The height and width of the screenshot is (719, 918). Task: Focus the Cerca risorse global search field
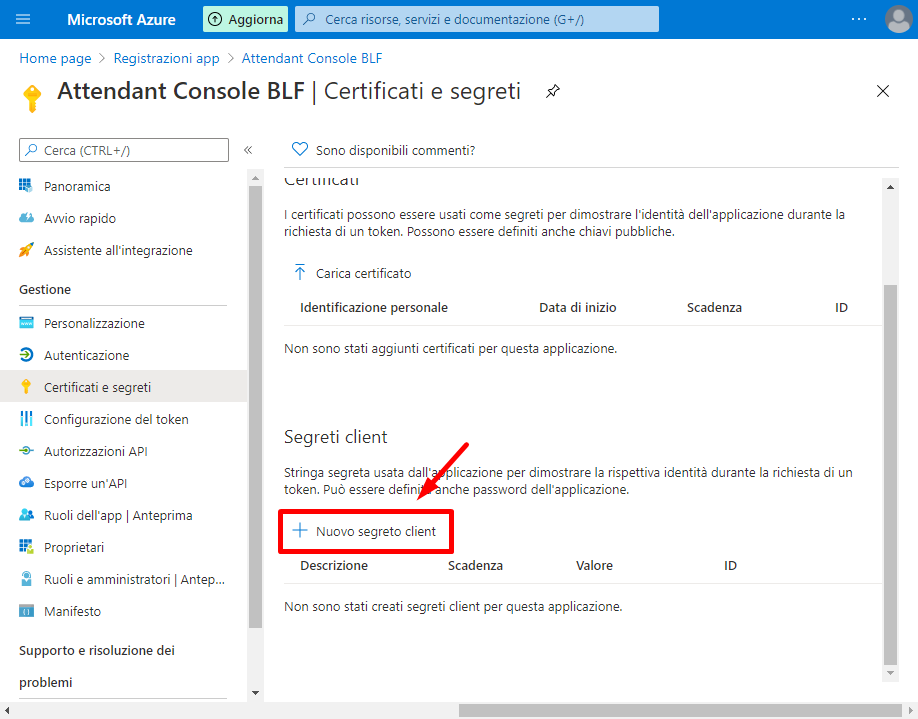tap(477, 19)
